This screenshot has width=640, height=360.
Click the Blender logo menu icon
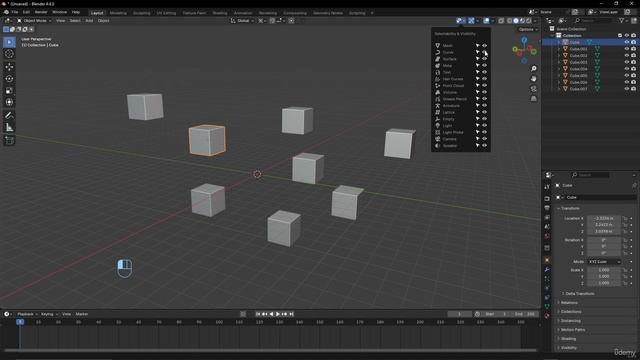click(x=6, y=12)
